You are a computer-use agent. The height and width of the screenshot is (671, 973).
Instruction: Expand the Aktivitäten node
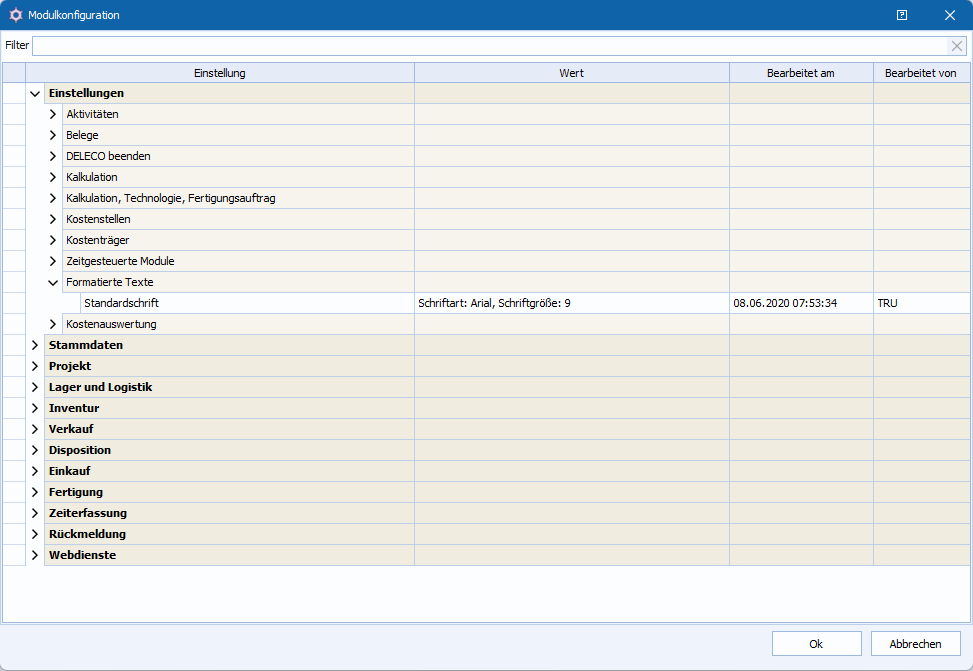(53, 114)
